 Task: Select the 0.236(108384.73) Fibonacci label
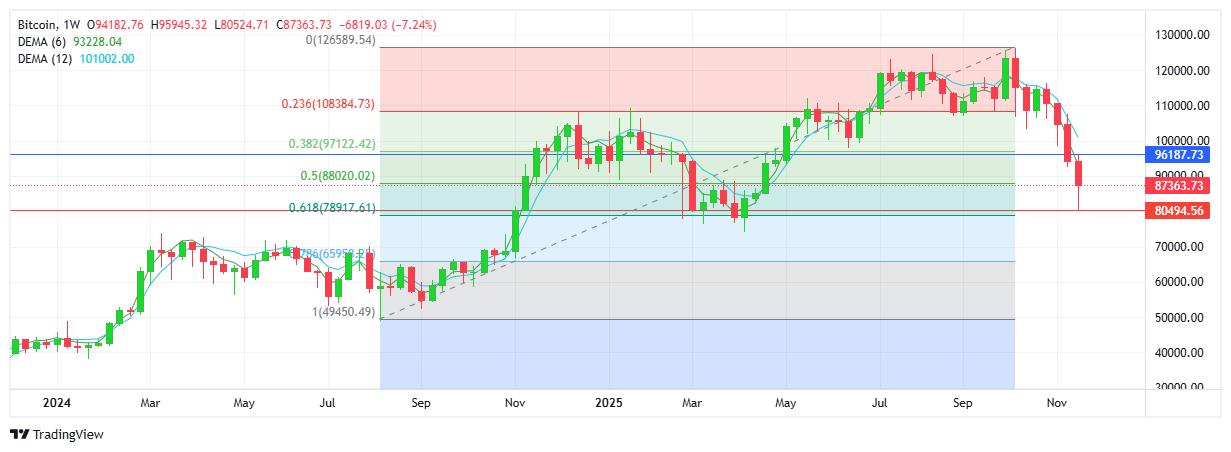click(328, 103)
